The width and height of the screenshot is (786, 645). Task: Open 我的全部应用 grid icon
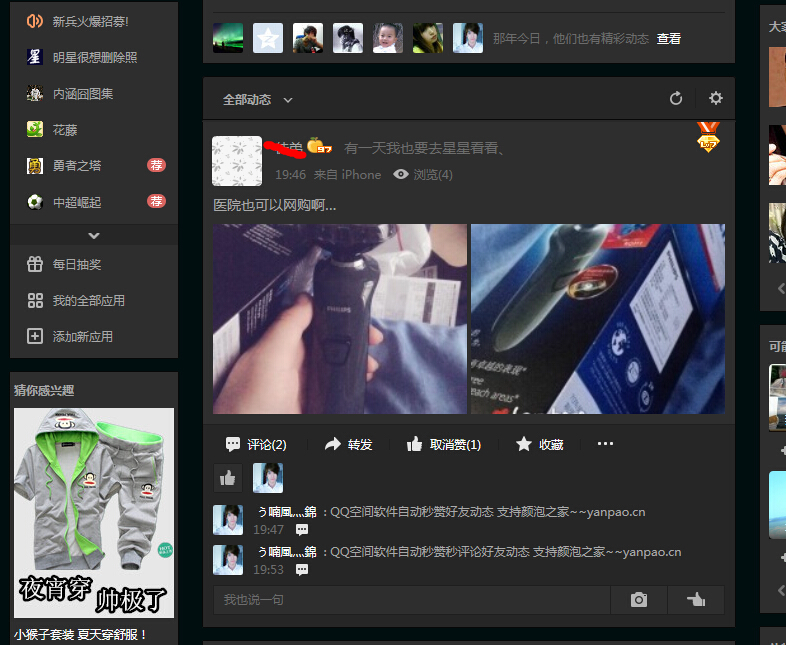tap(35, 301)
